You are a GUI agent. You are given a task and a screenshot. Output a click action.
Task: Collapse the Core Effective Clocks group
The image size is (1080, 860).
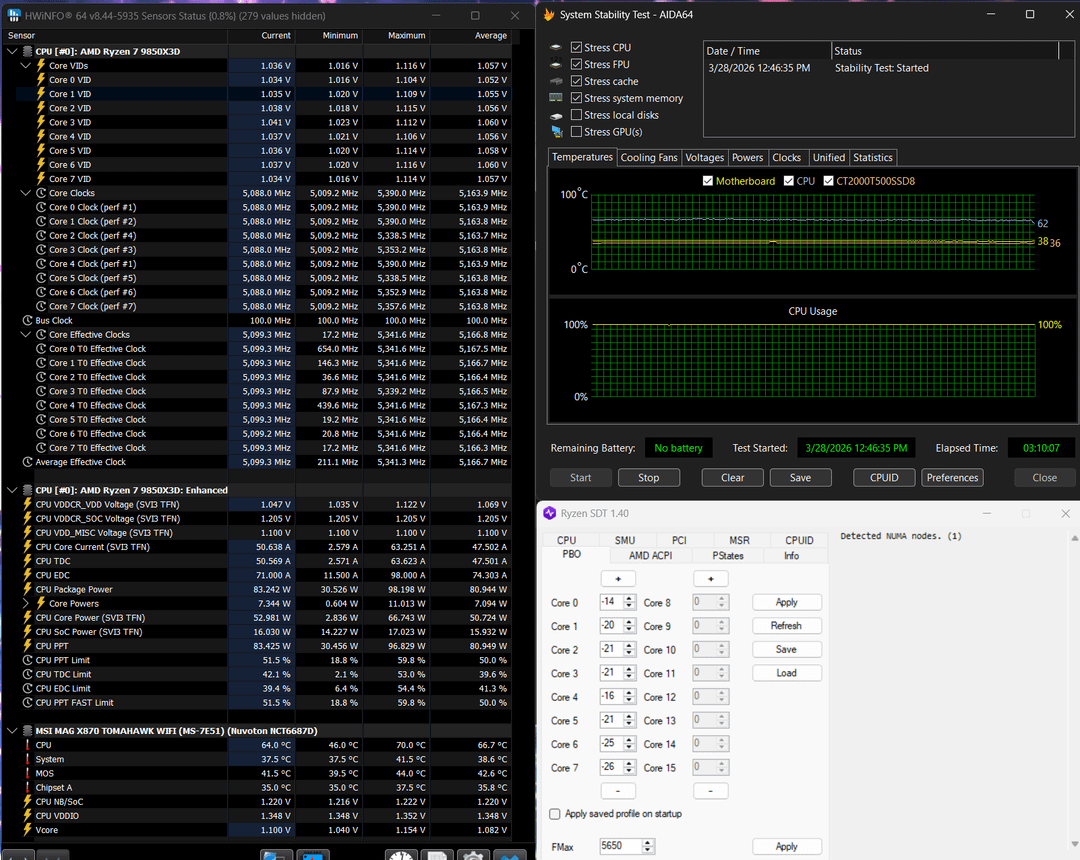[26, 335]
